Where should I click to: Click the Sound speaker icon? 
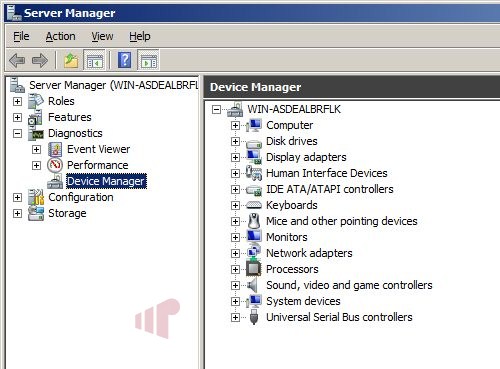[253, 285]
